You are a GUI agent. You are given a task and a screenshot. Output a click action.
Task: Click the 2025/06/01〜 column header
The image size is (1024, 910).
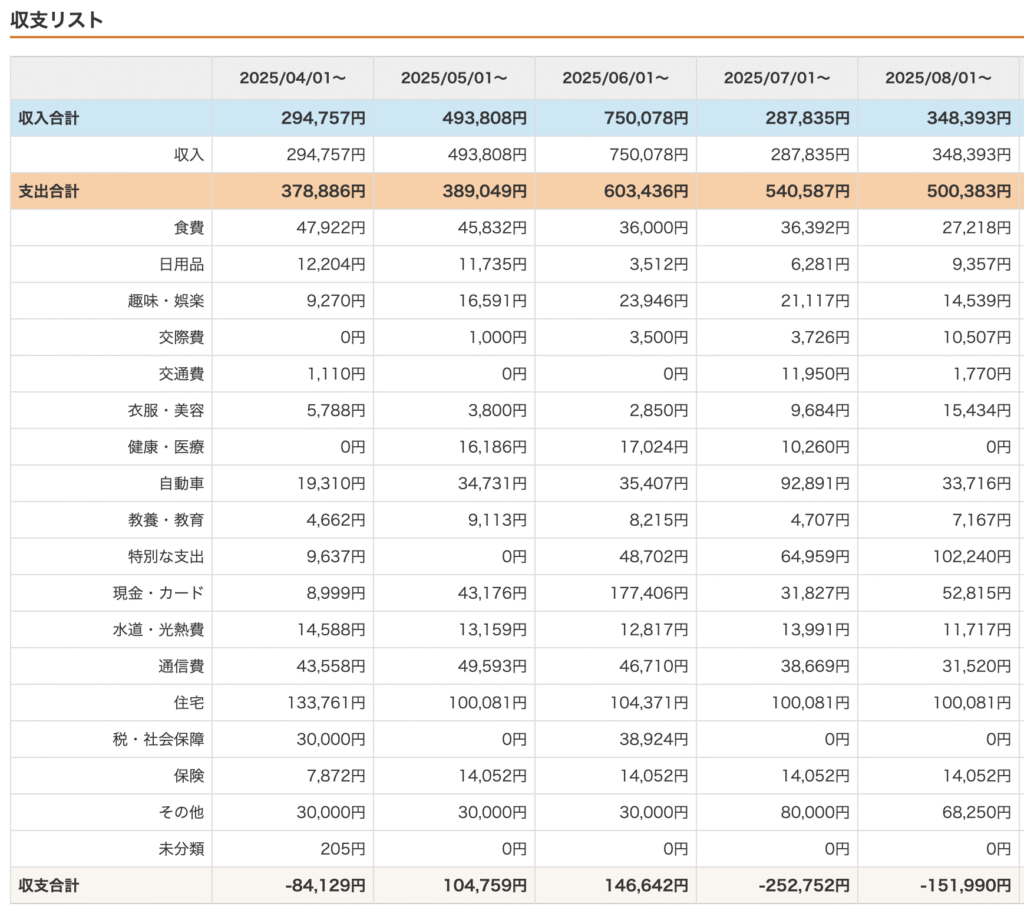tap(615, 78)
